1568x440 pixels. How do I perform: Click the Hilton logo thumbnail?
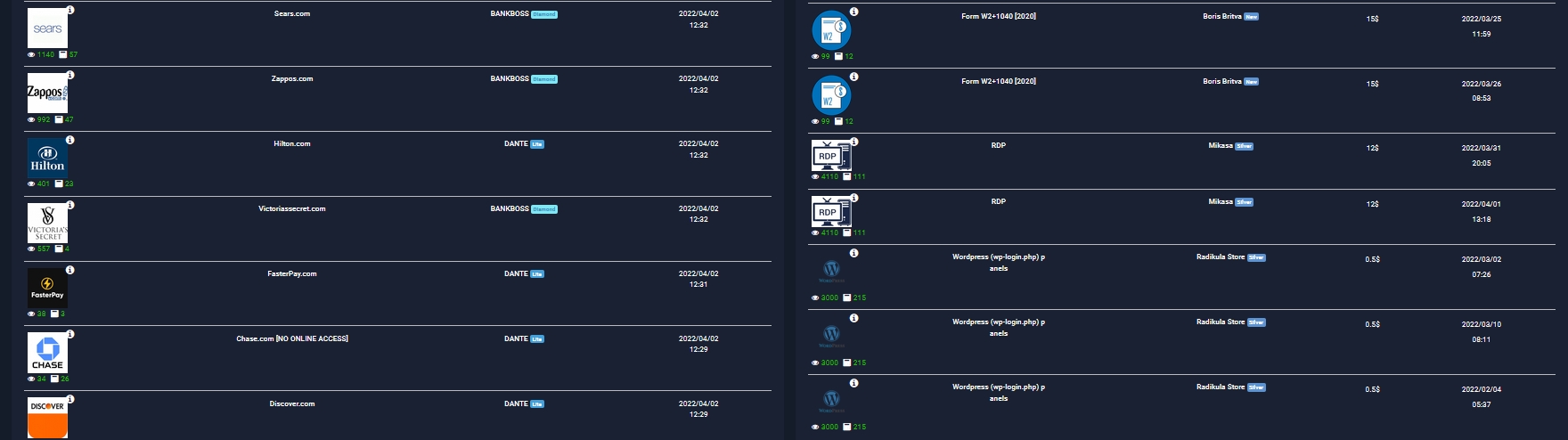point(47,158)
